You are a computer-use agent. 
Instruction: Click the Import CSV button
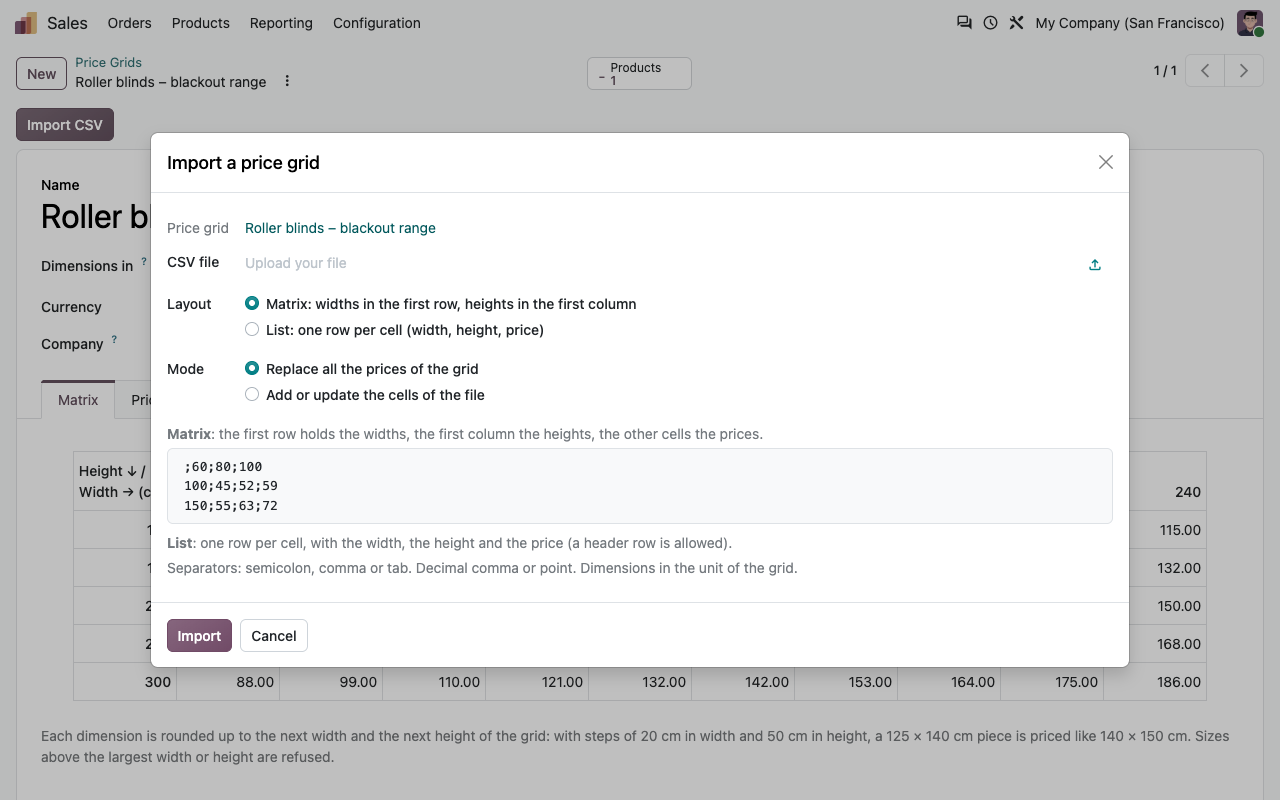coord(65,125)
